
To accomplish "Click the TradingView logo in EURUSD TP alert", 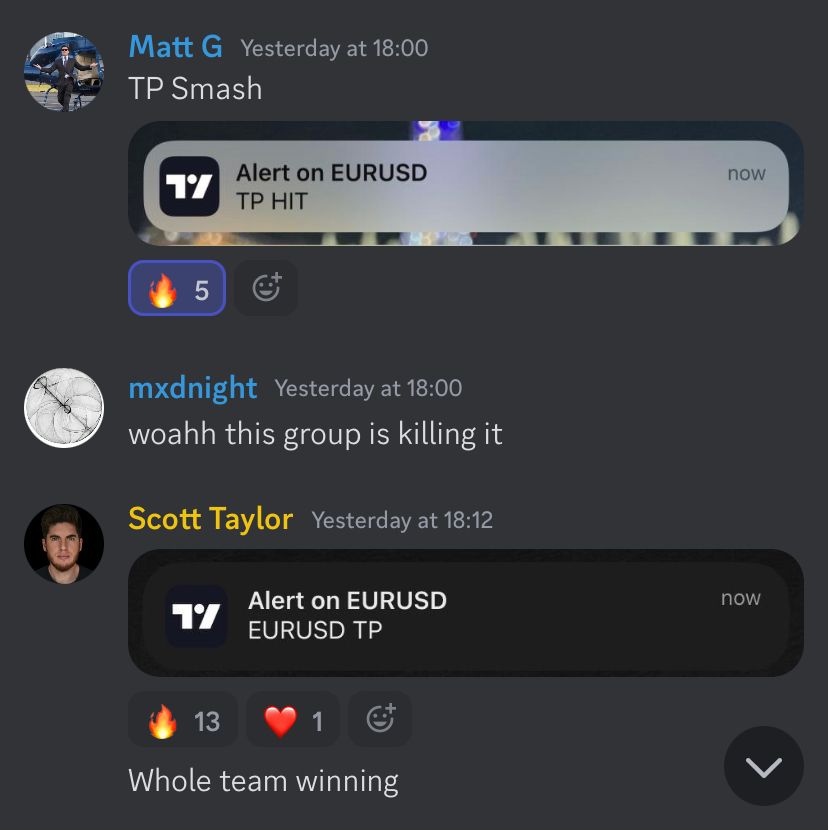I will pos(196,616).
